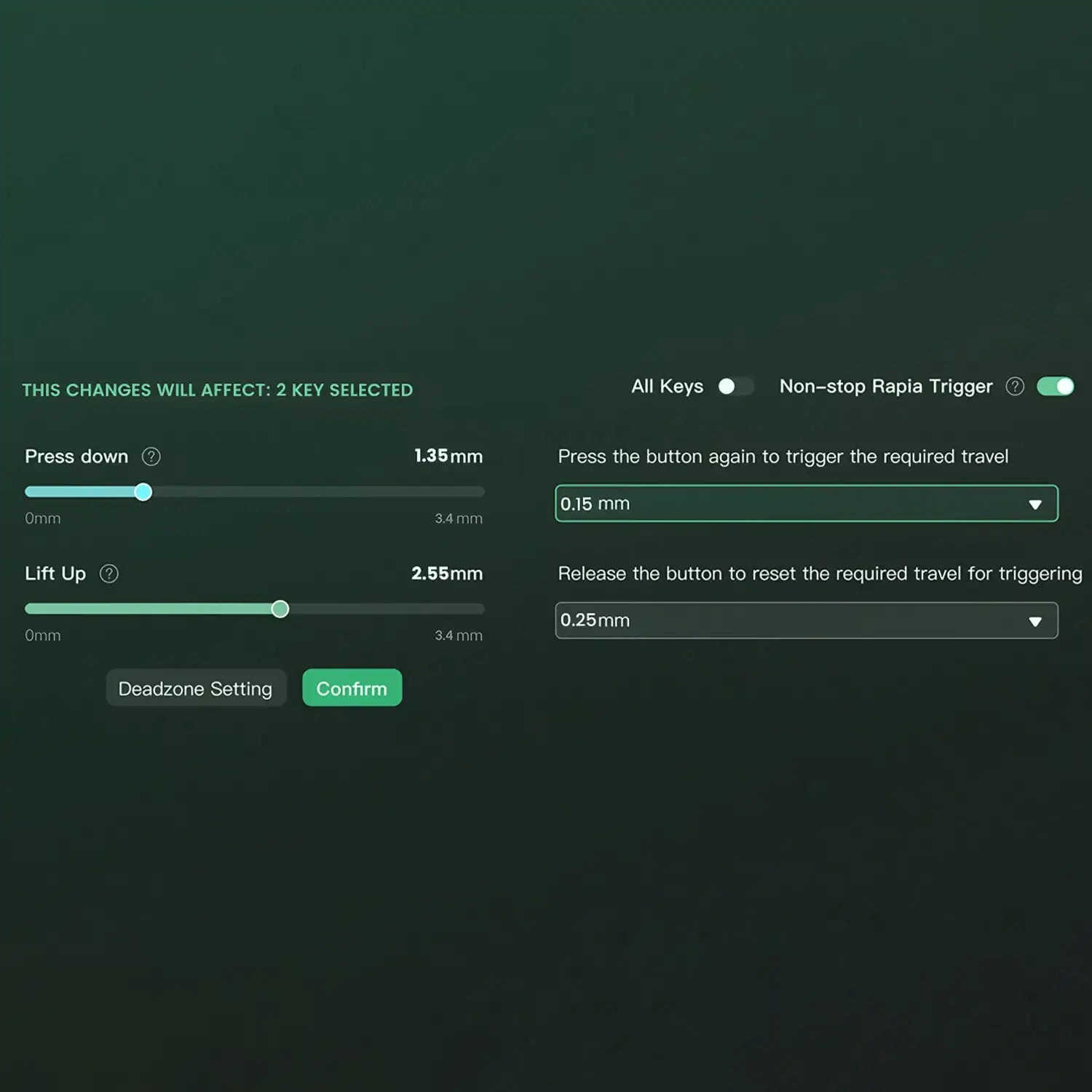Click the unfilled part of Lift Up track

point(386,609)
